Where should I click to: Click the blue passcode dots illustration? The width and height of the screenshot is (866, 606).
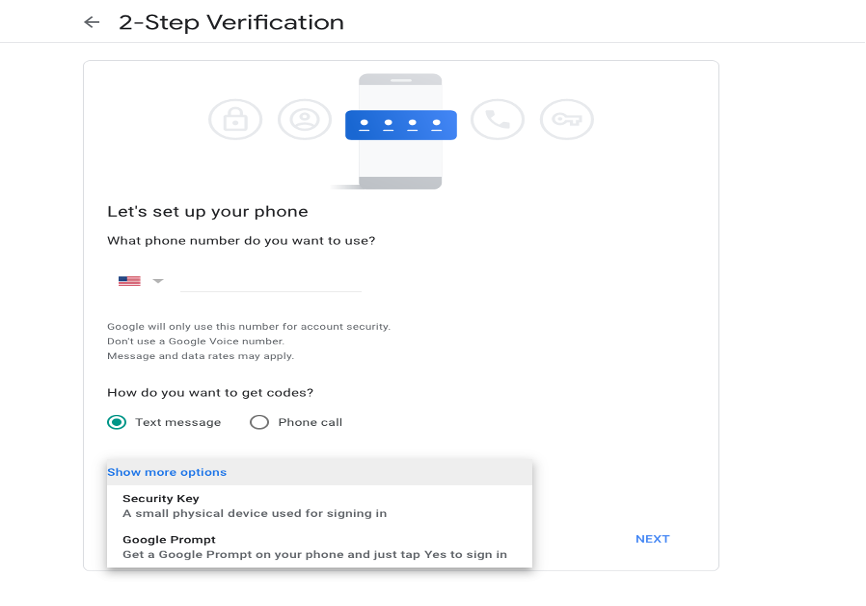tap(401, 124)
